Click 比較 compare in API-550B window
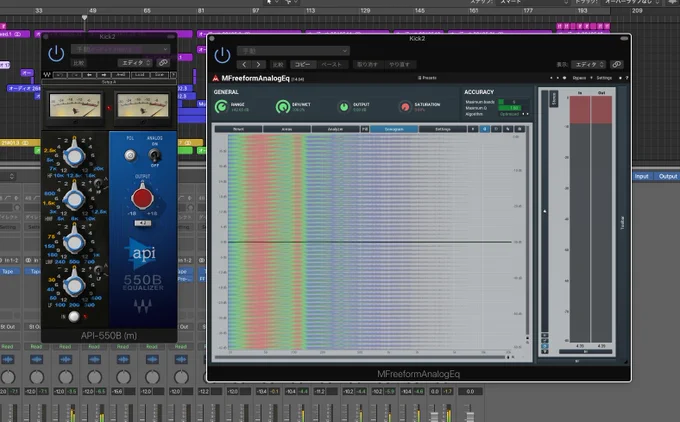This screenshot has height=422, width=680. point(78,63)
